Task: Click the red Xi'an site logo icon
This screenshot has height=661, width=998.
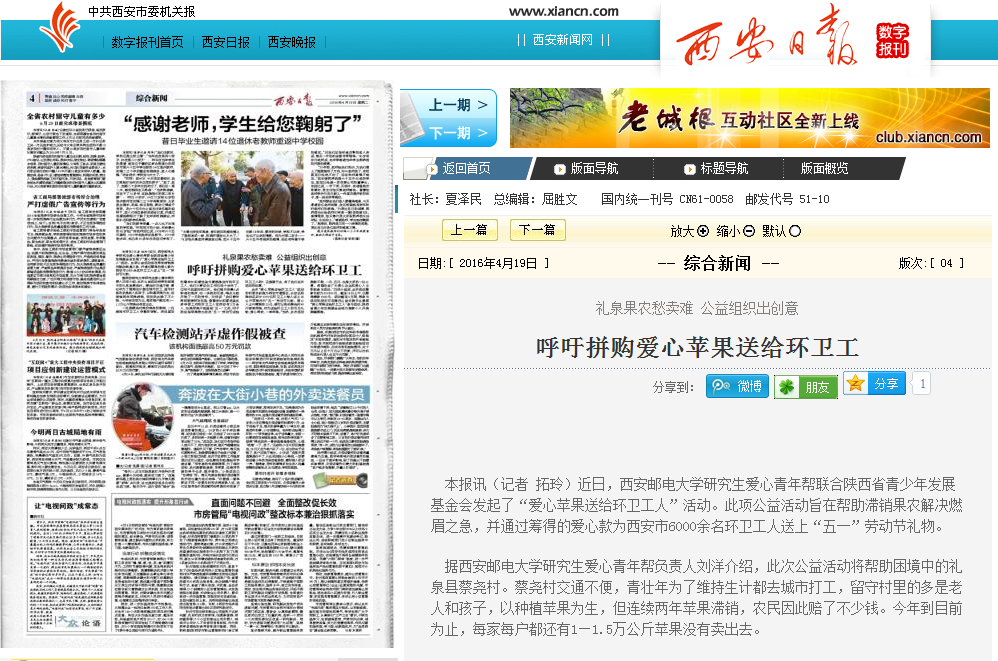Action: pyautogui.click(x=63, y=25)
